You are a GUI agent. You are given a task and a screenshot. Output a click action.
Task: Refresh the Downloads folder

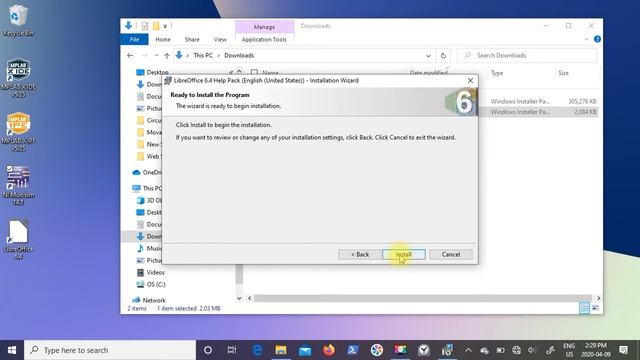[443, 56]
